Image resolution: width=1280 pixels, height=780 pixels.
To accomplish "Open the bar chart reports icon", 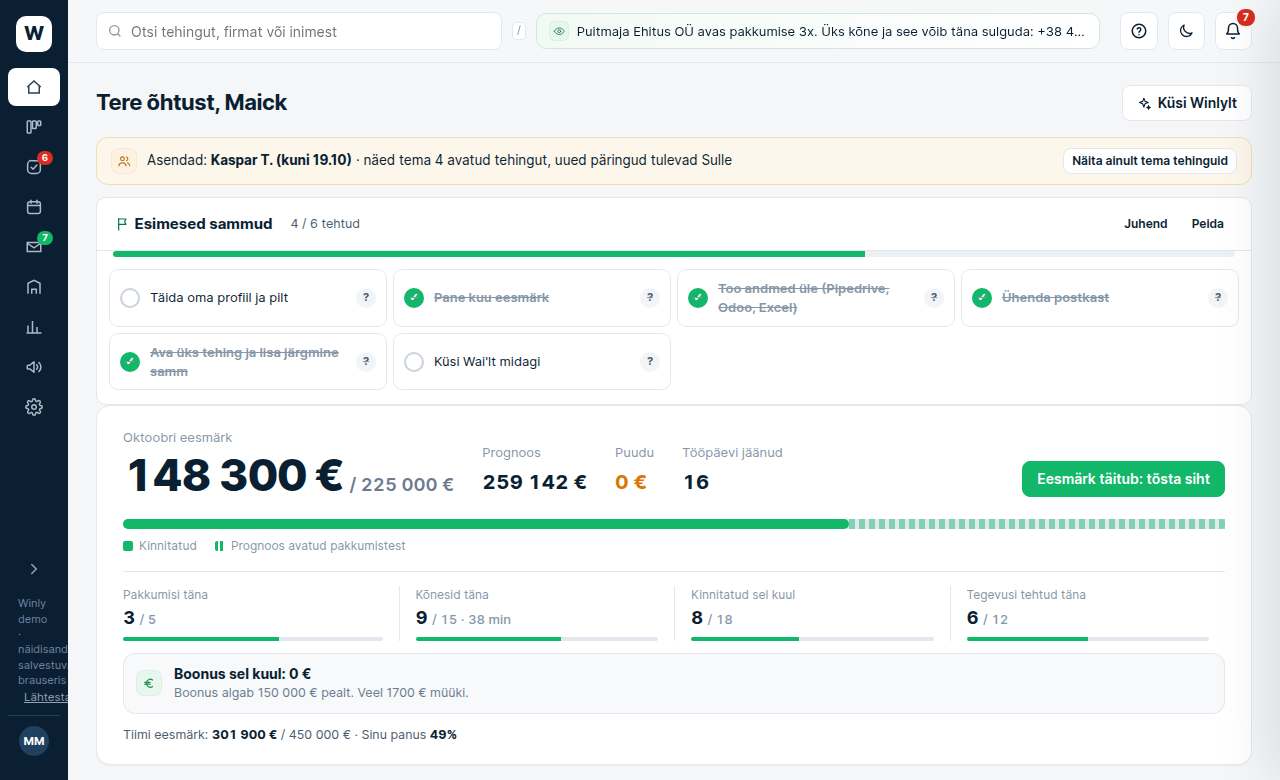I will [34, 327].
